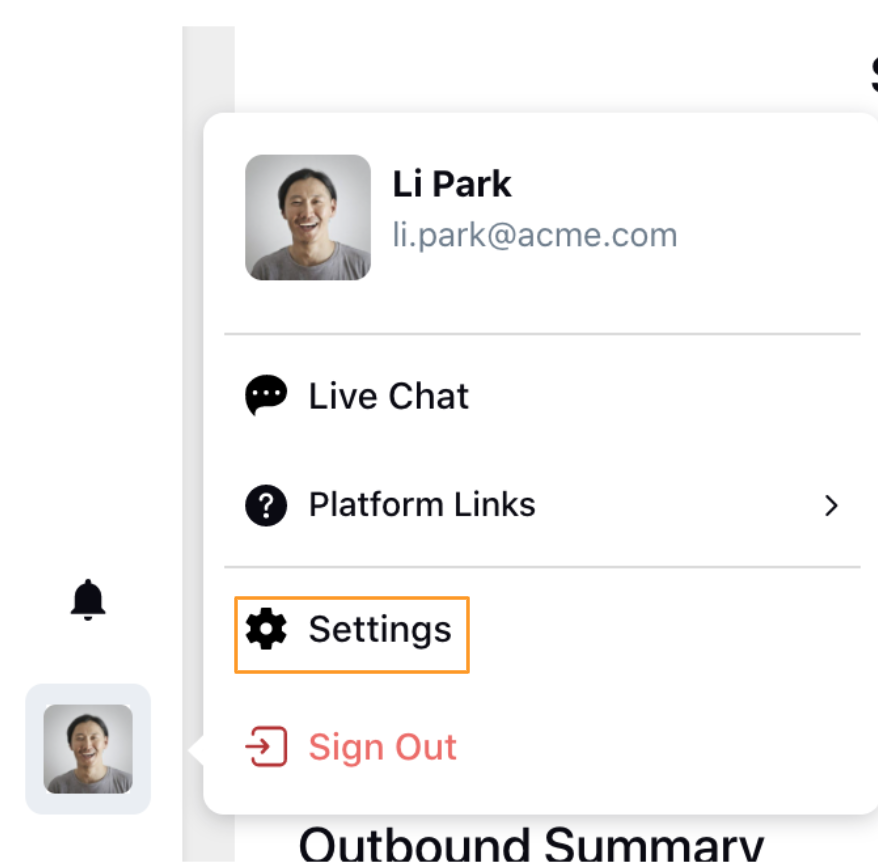
Task: Click the Li Park name heading
Action: click(451, 184)
